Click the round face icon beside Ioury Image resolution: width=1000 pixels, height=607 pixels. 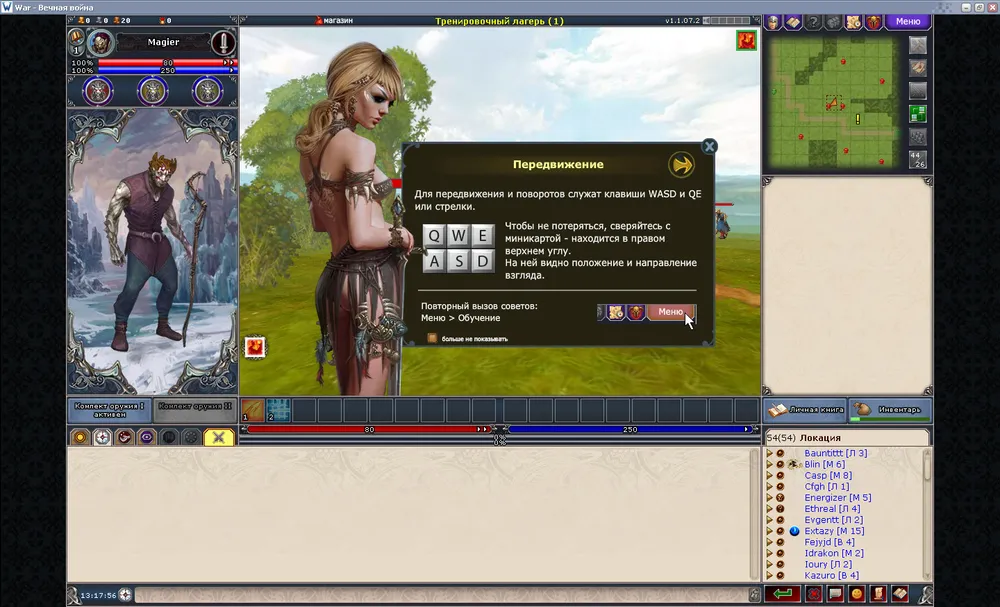780,564
